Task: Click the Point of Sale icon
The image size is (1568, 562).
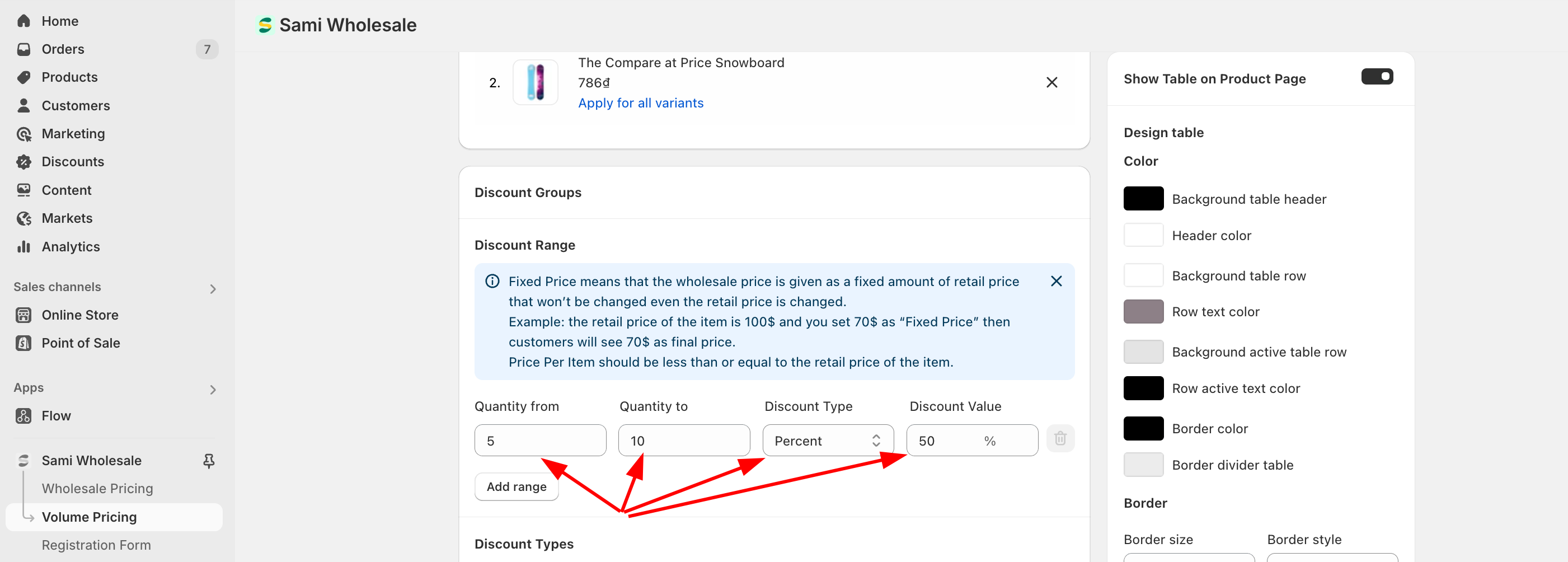Action: (x=24, y=343)
